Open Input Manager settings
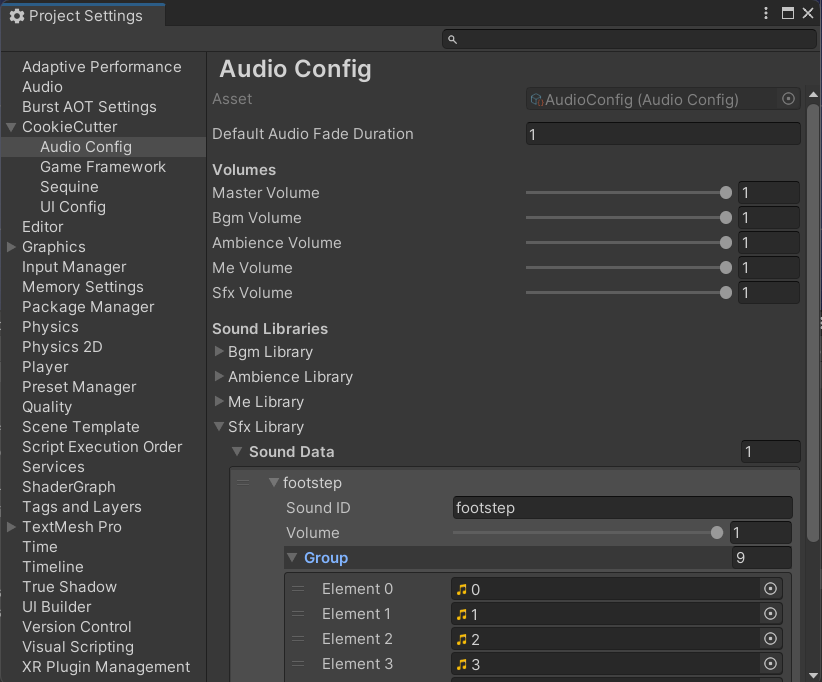 74,267
